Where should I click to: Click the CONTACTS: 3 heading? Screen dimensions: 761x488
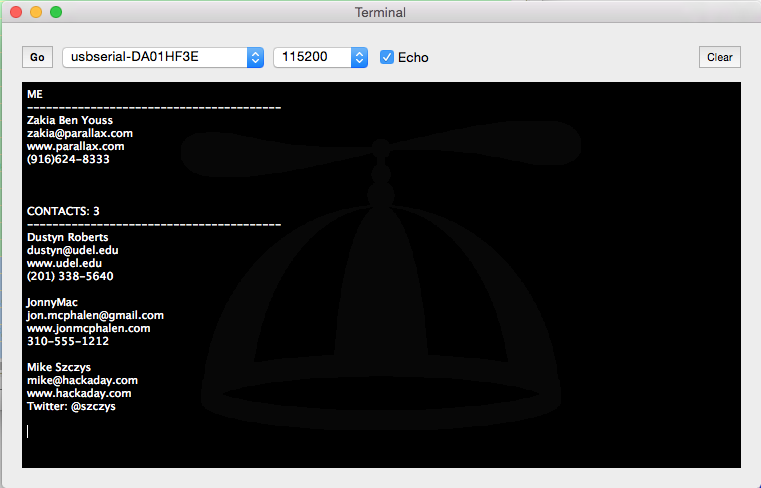(x=63, y=211)
